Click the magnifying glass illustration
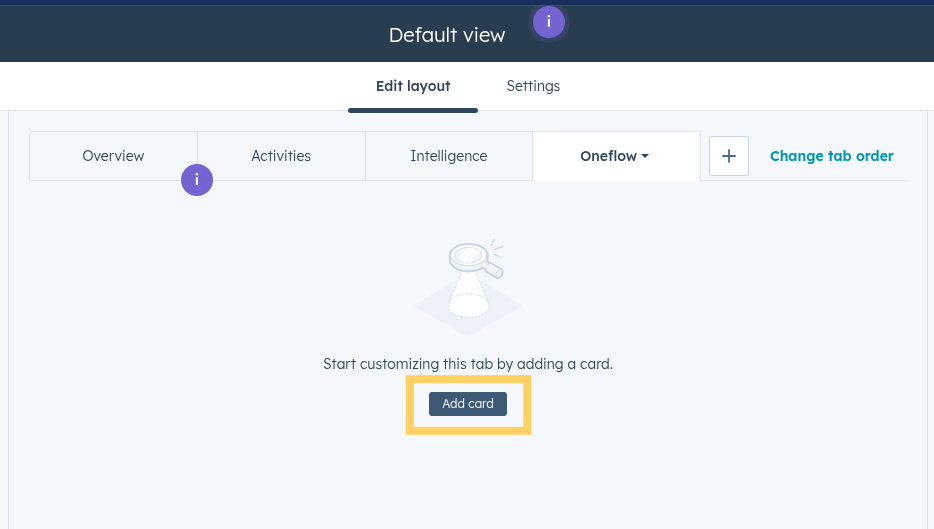Viewport: 934px width, 529px height. click(x=476, y=259)
